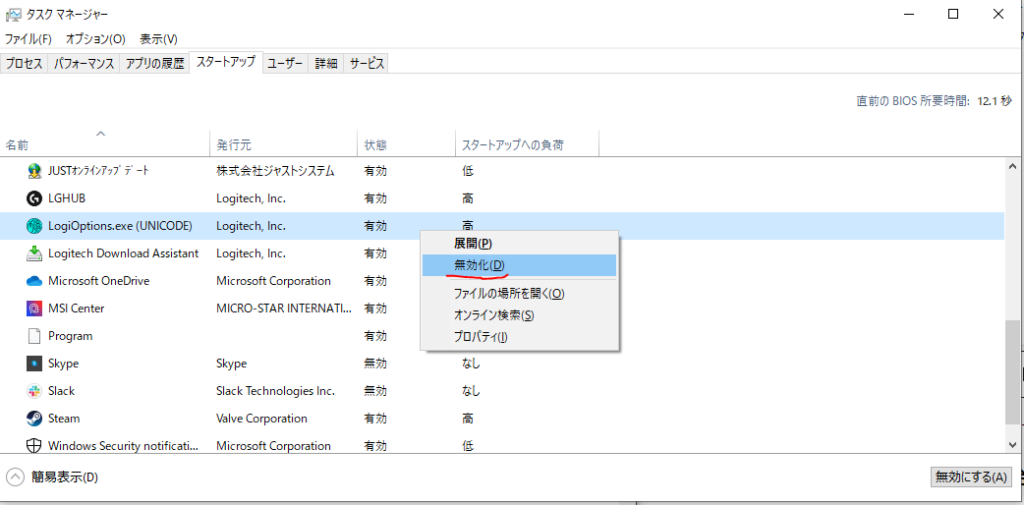
Task: Sort by スタートアップへの負荷 column header
Action: [526, 144]
